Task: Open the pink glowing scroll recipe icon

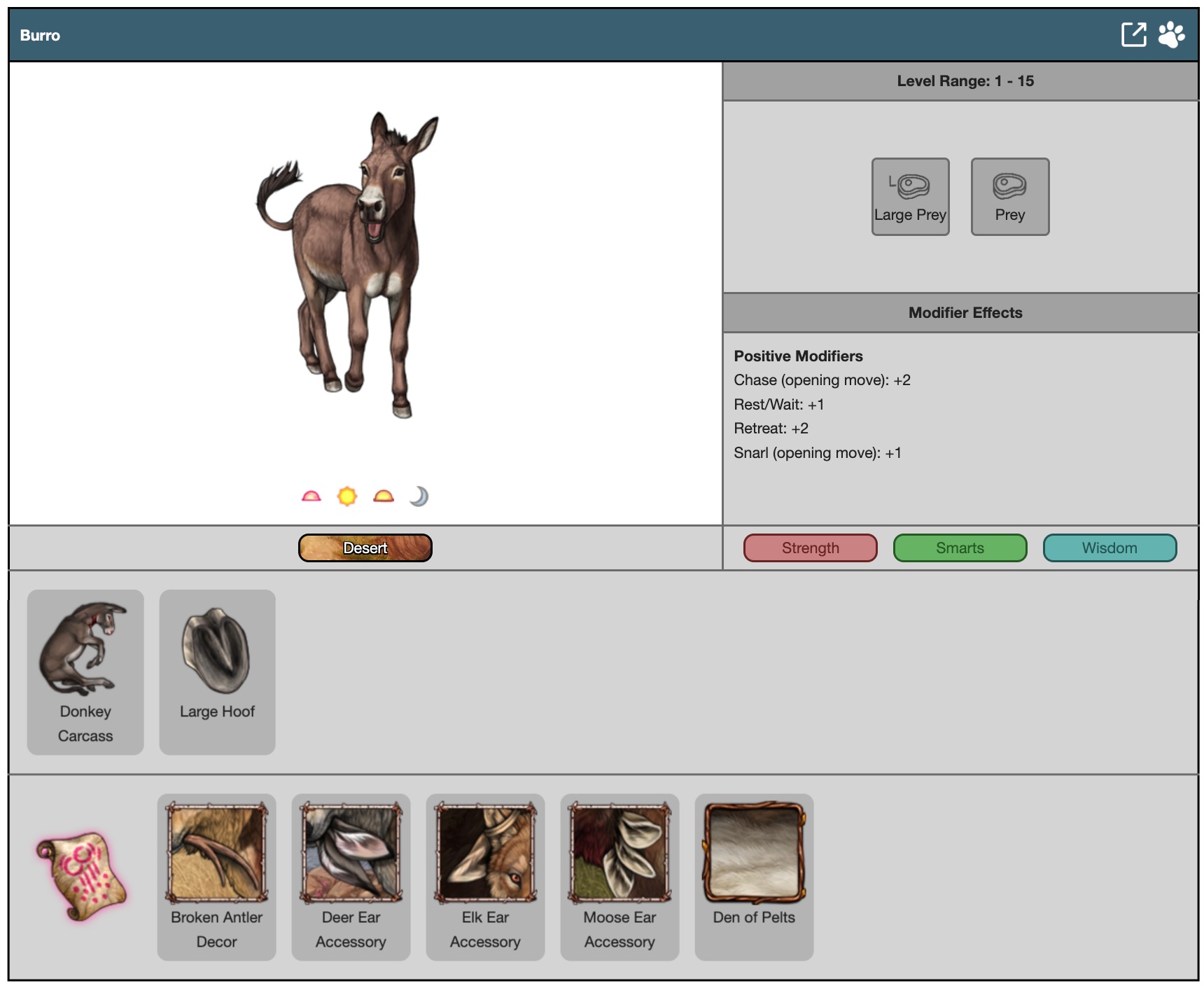Action: coord(81,876)
